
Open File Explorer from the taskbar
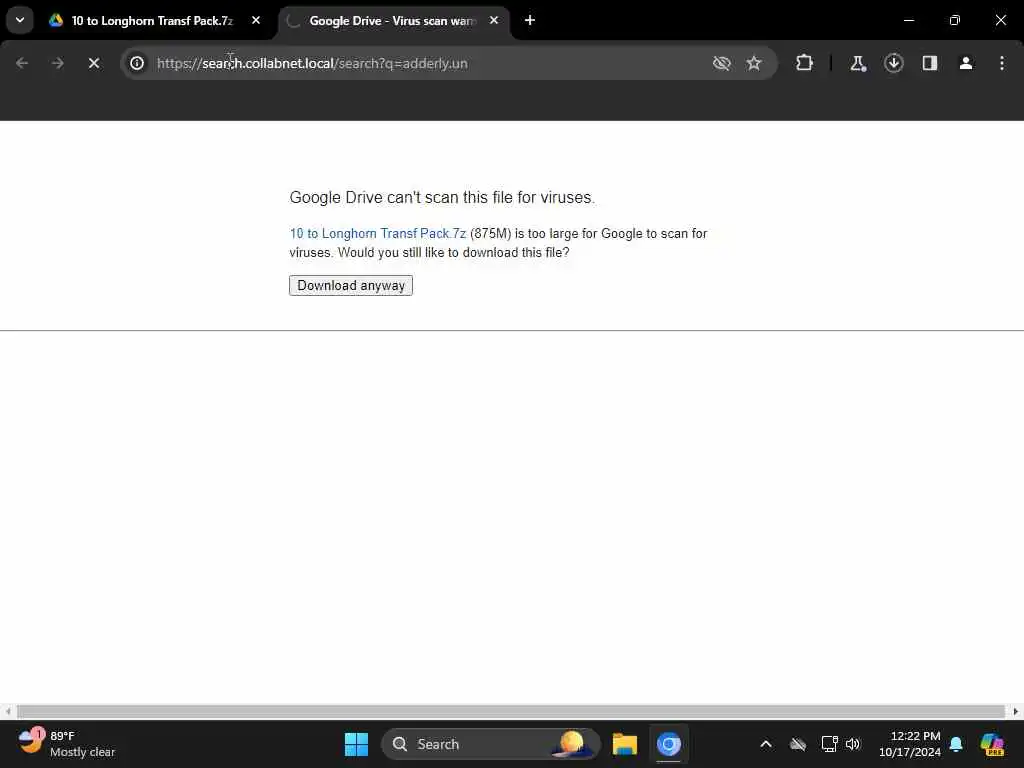click(x=624, y=744)
